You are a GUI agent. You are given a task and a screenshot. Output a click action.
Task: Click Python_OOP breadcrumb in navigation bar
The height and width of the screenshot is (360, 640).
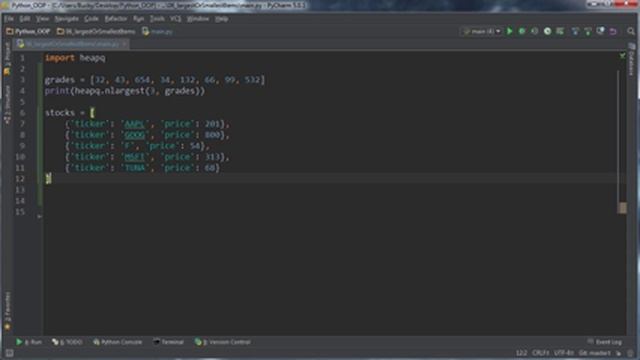[29, 31]
